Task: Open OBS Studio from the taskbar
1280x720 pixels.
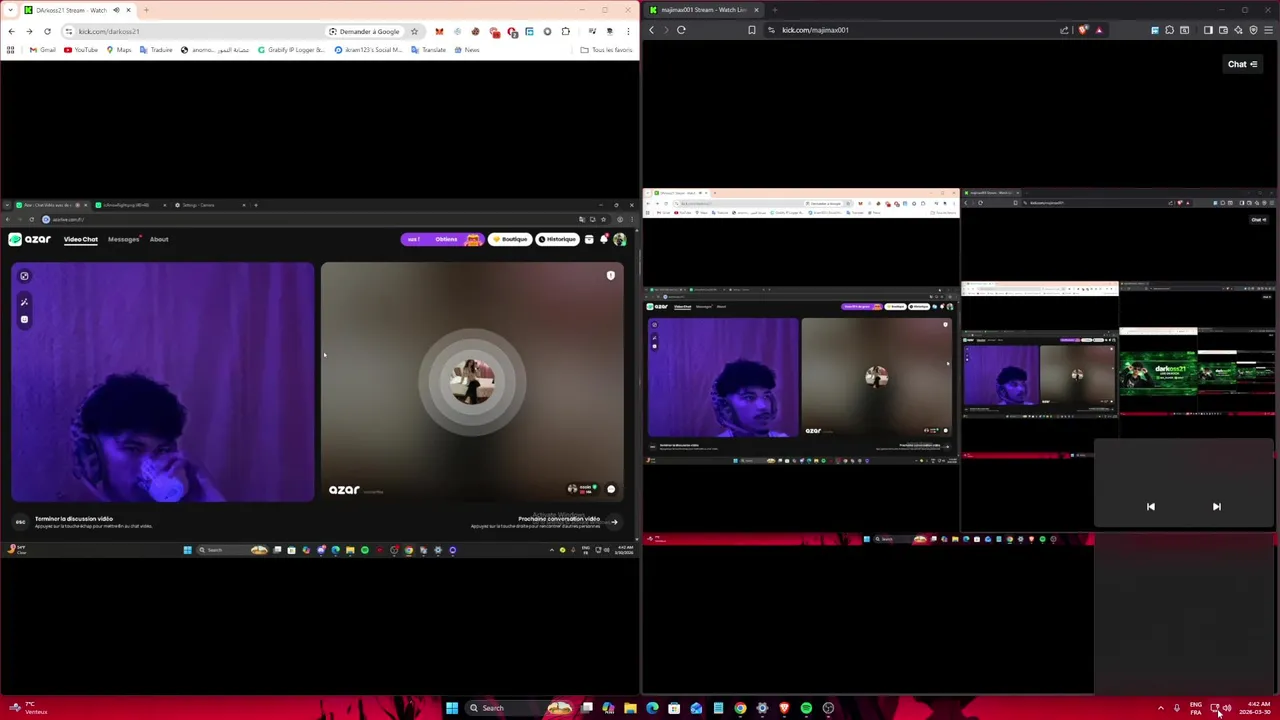Action: 828,708
